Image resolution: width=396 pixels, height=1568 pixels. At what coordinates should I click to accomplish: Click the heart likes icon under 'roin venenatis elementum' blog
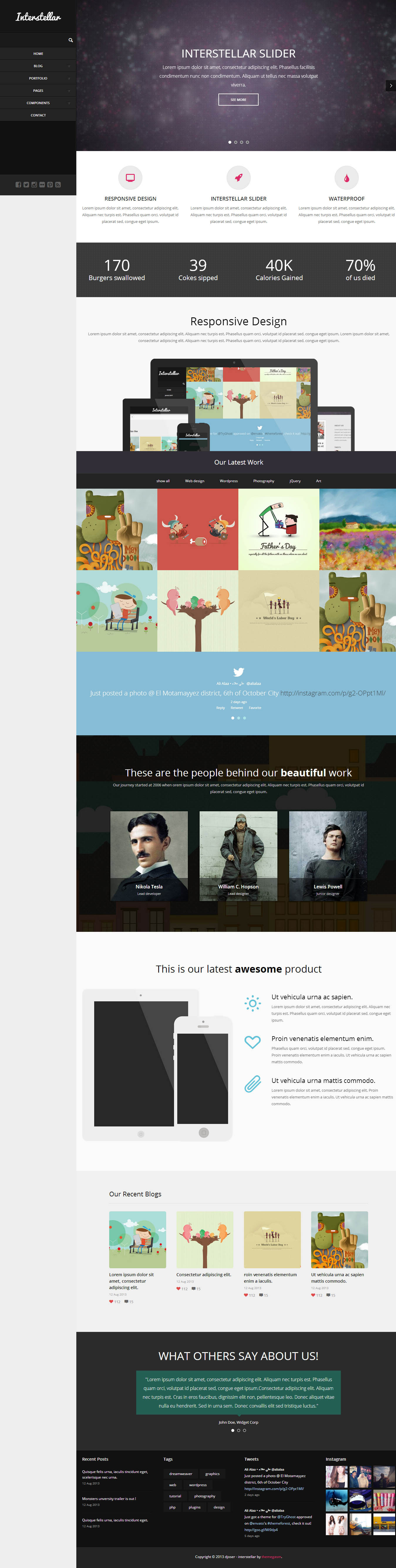coord(246,1295)
